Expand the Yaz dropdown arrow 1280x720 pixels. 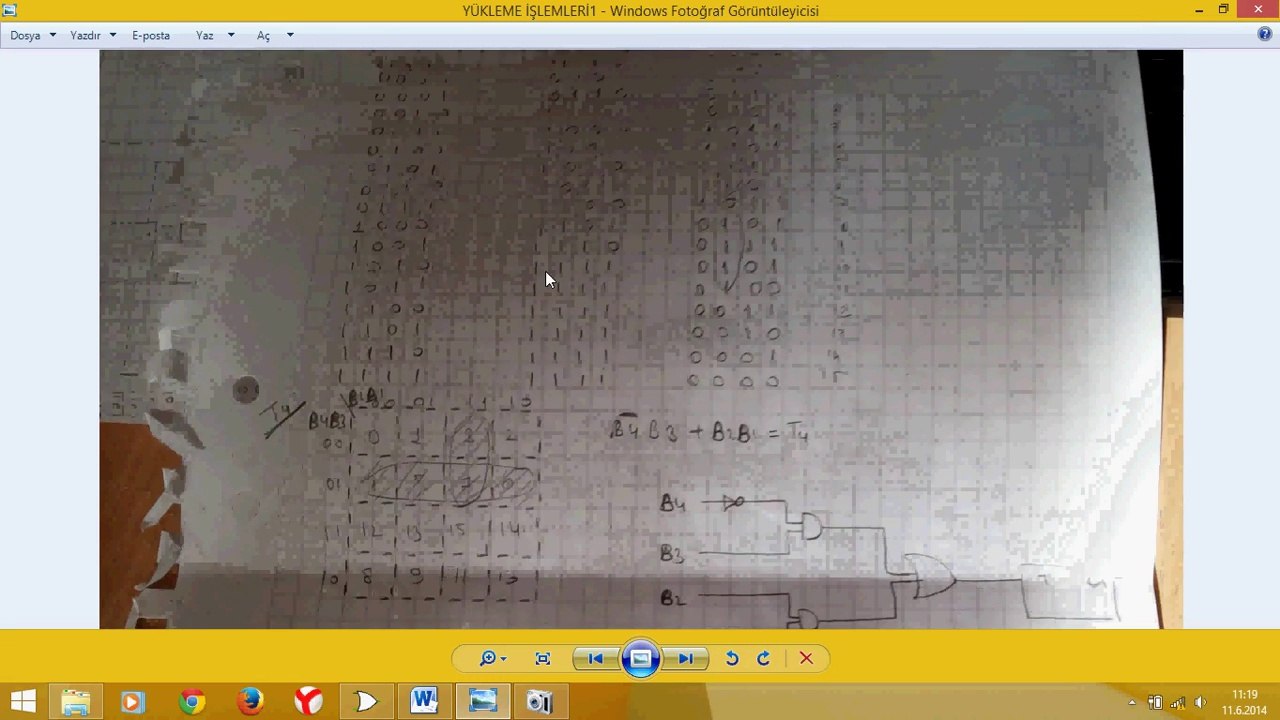click(231, 35)
